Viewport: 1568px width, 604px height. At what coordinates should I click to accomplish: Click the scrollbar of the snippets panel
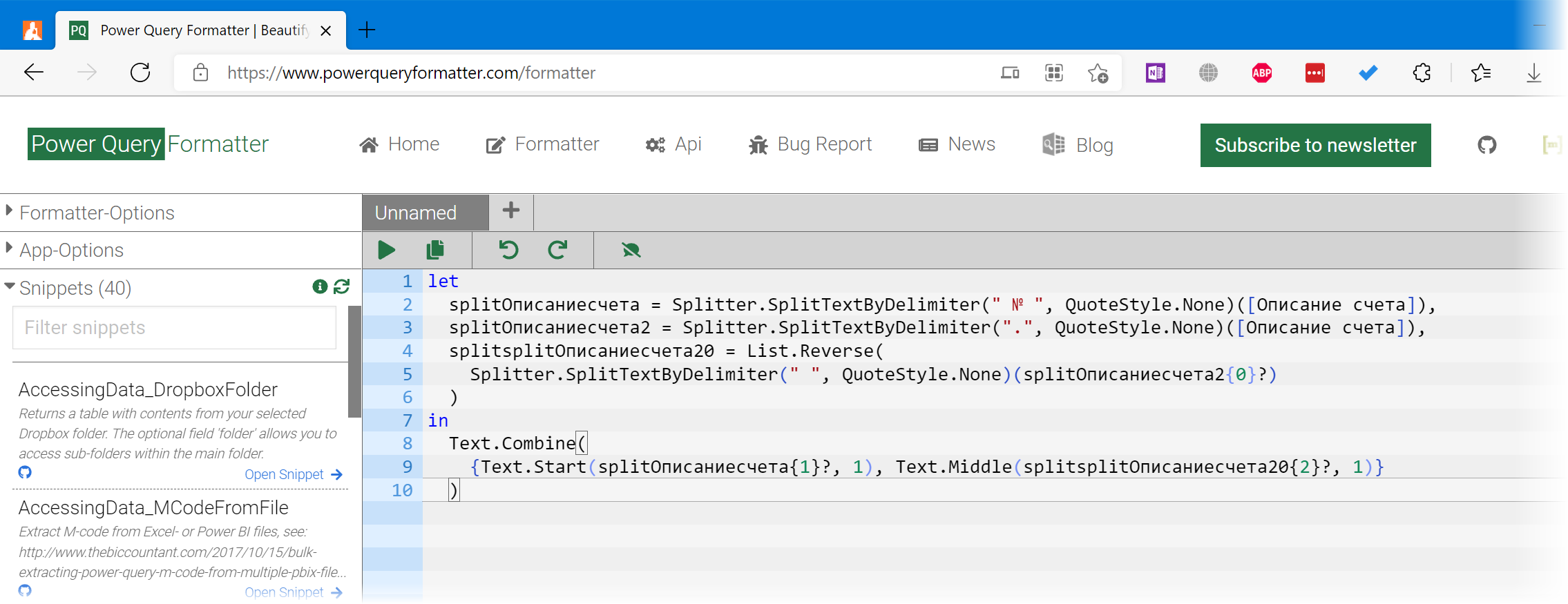coord(354,361)
